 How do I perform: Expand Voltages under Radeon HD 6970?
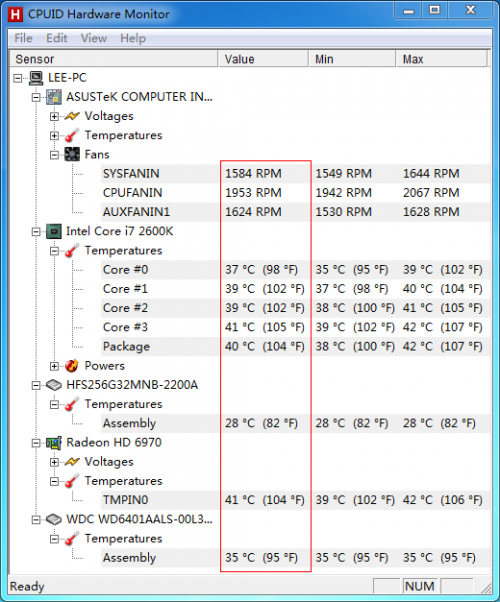[54, 462]
